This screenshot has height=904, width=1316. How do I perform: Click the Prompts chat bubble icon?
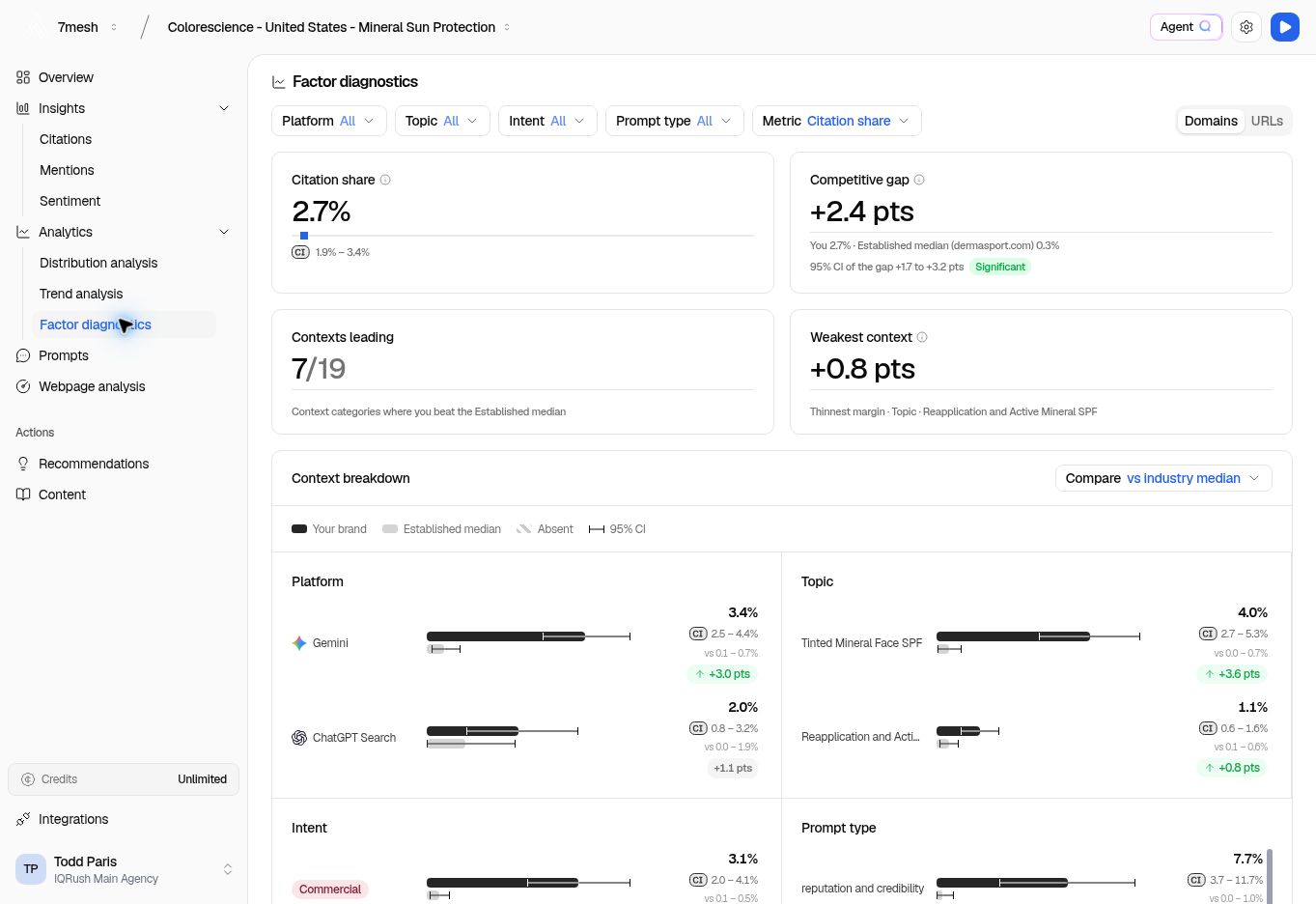[23, 355]
